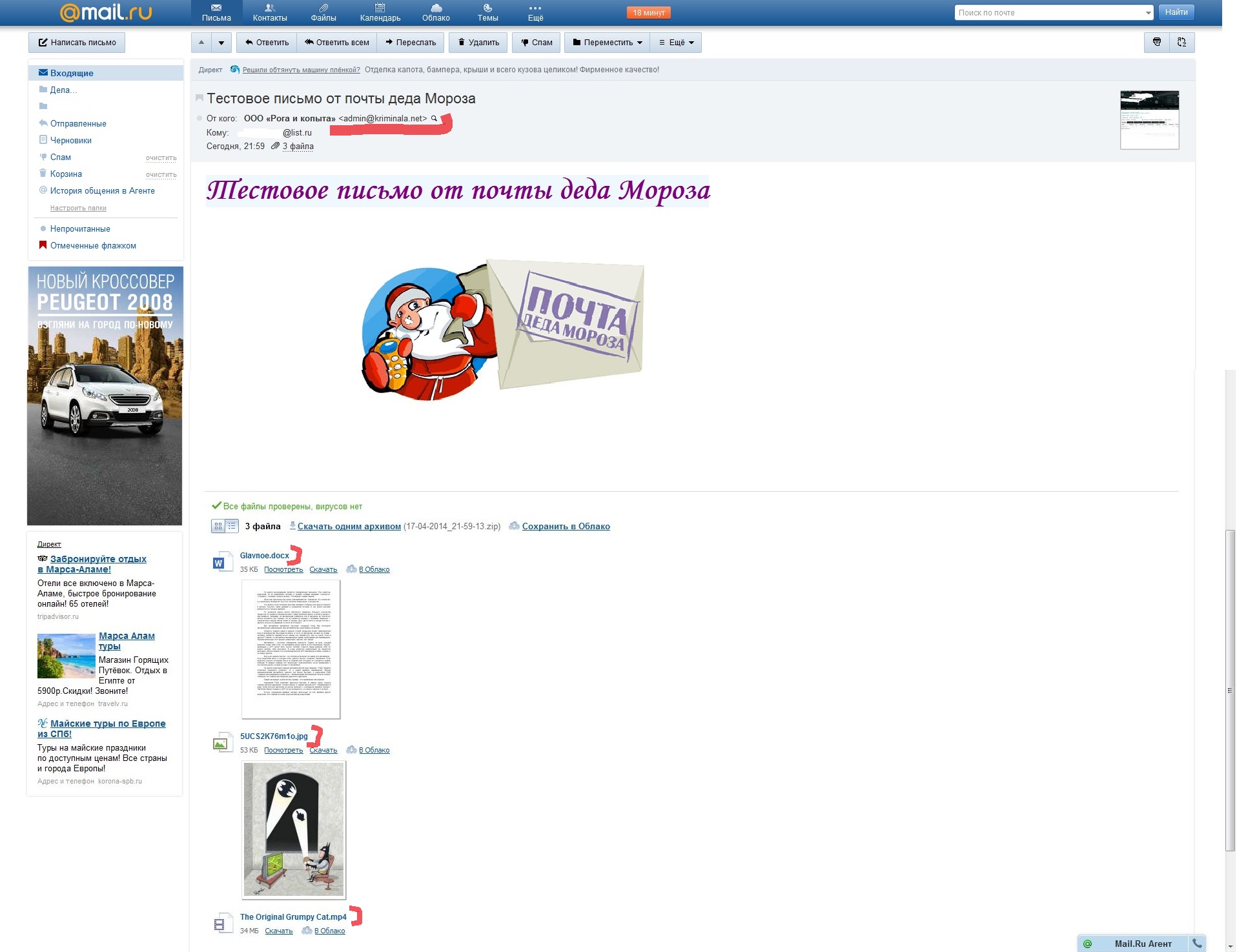Click Сохранить в Облако link
The image size is (1237, 952).
pos(566,526)
